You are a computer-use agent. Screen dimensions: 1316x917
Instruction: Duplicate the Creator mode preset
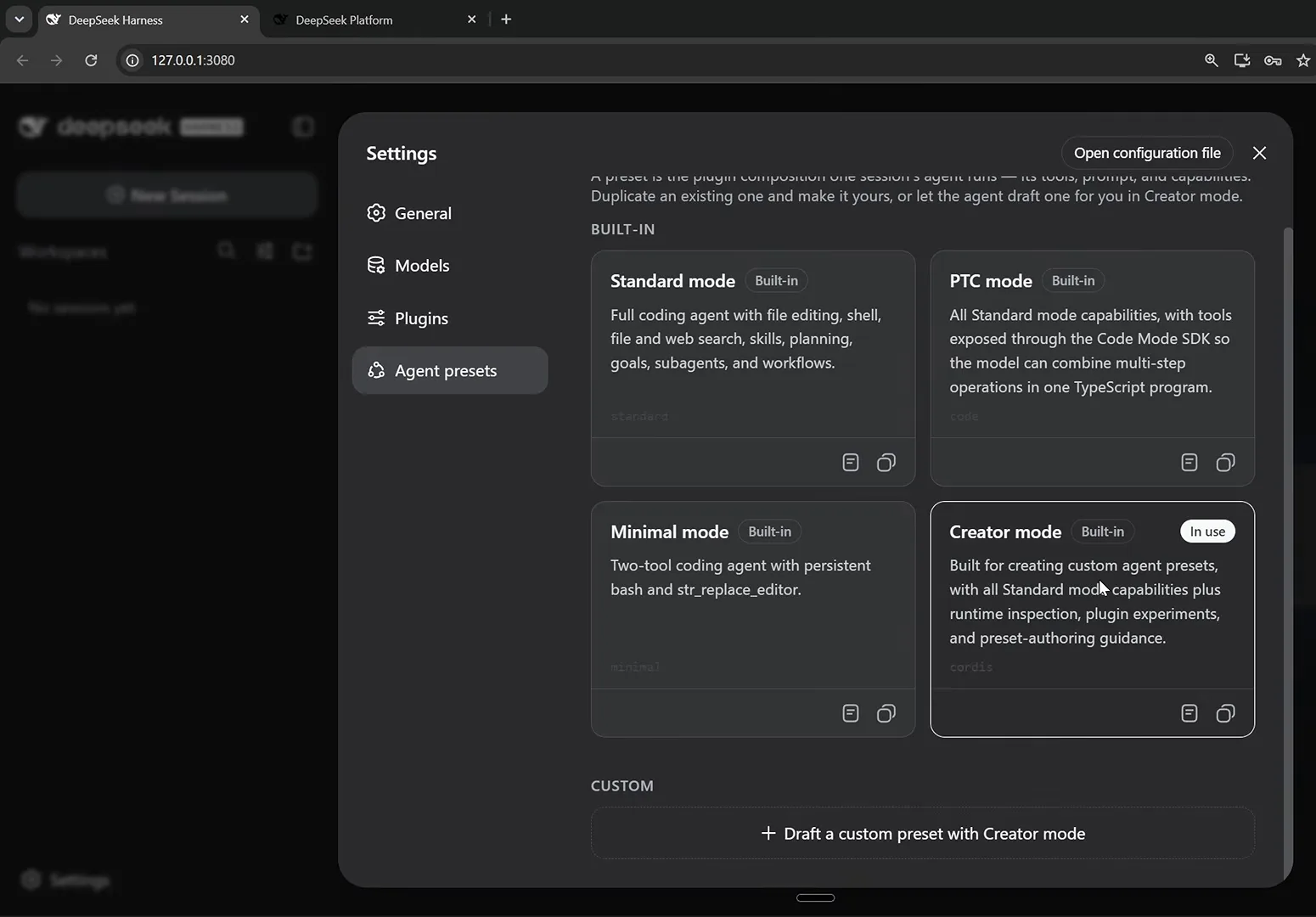point(1226,713)
